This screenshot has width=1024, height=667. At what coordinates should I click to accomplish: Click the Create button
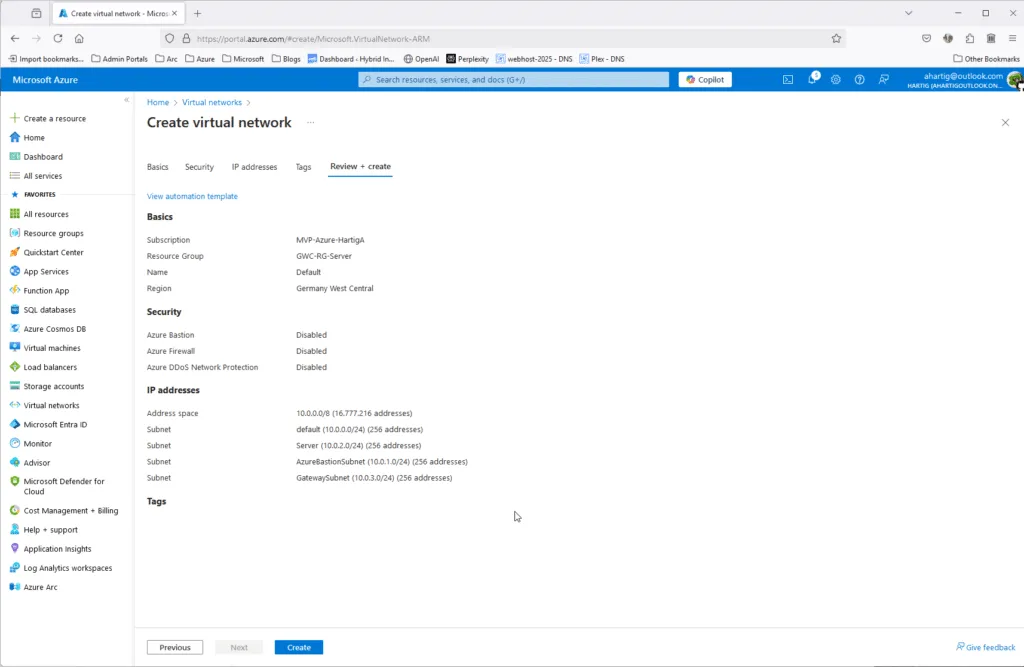tap(298, 647)
